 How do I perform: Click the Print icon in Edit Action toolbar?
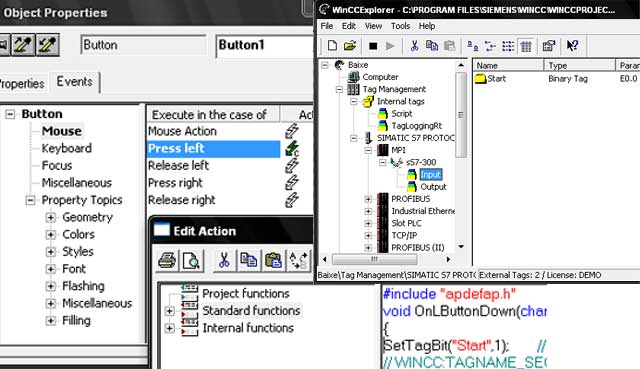(167, 260)
